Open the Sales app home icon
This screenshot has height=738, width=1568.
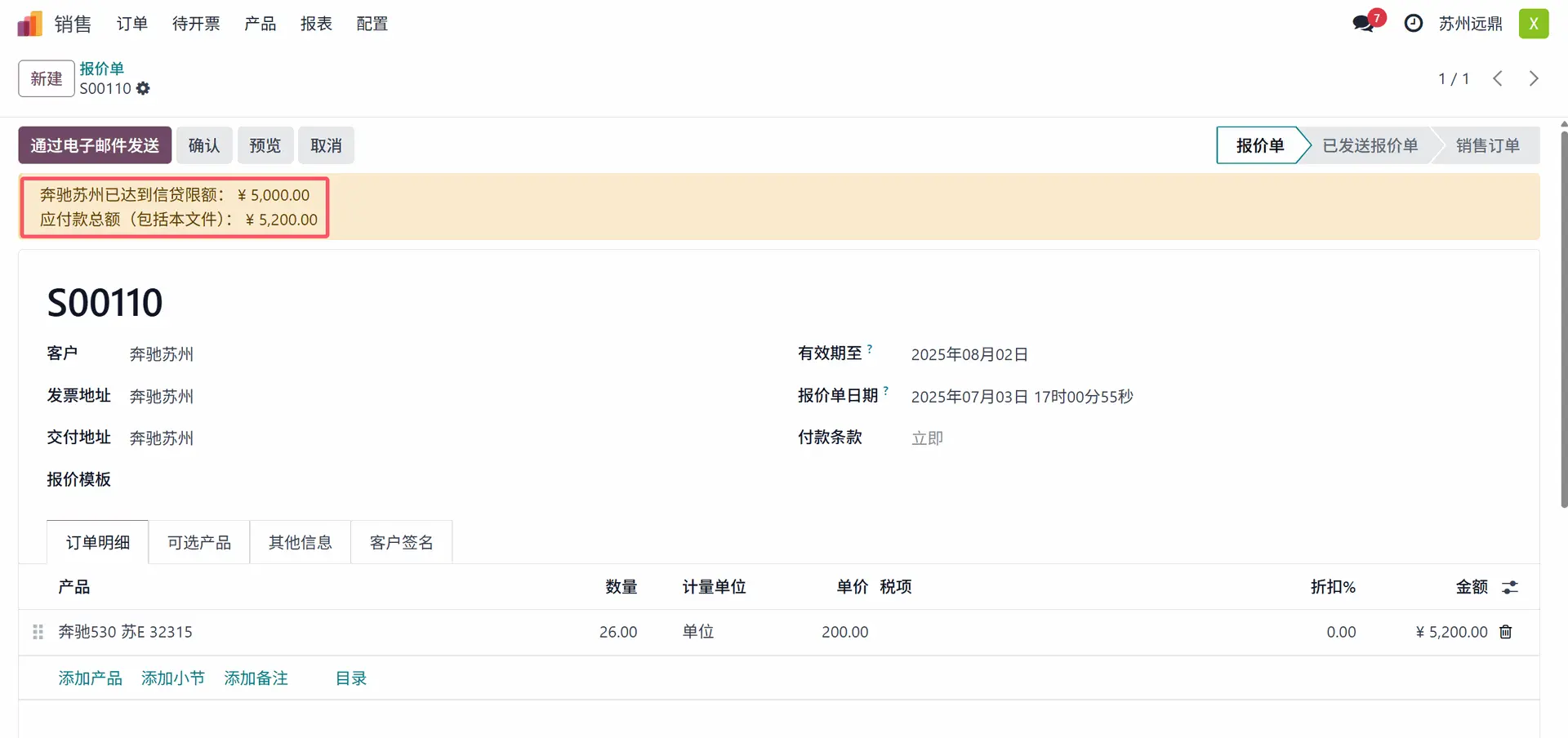pos(29,24)
